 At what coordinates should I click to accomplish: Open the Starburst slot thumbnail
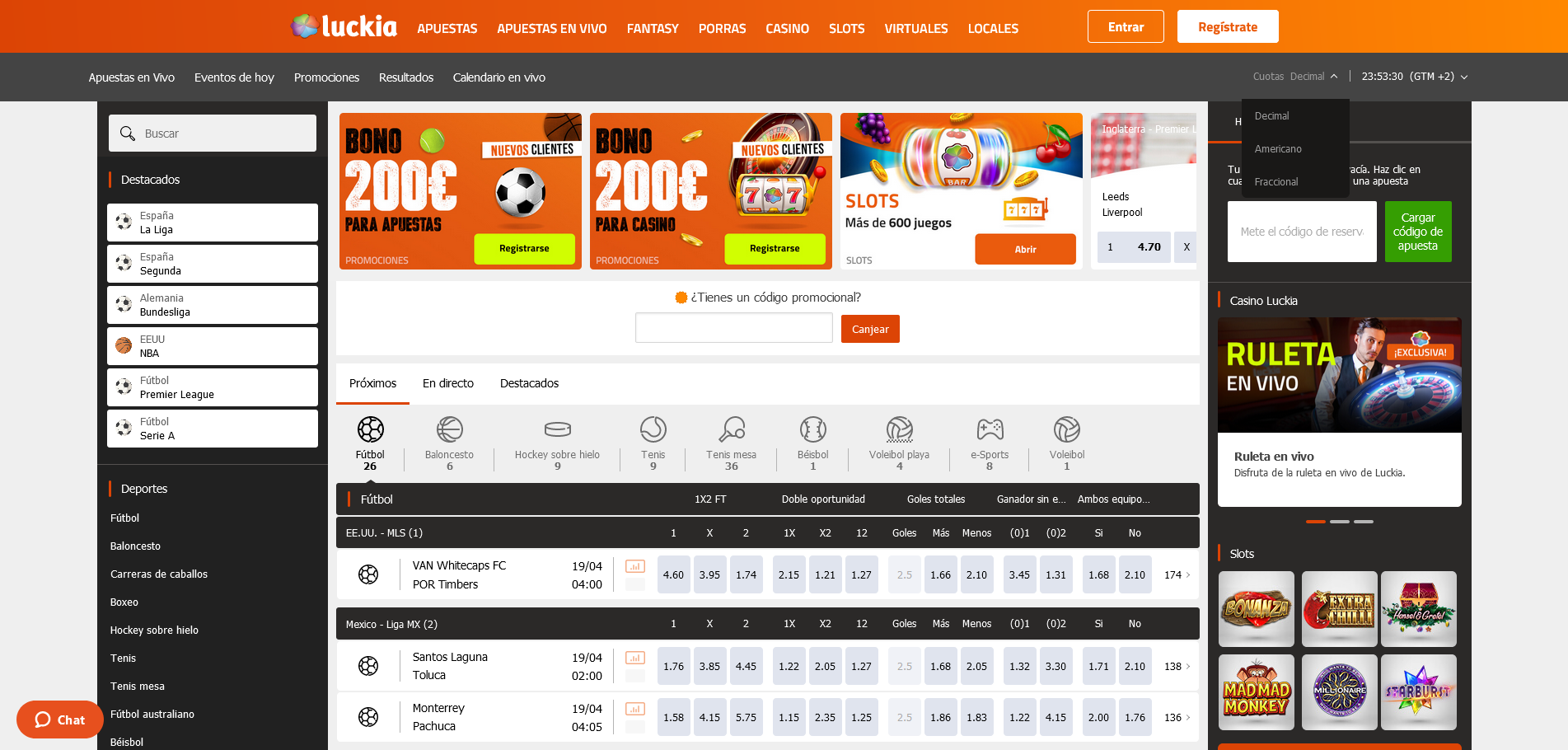(x=1419, y=692)
